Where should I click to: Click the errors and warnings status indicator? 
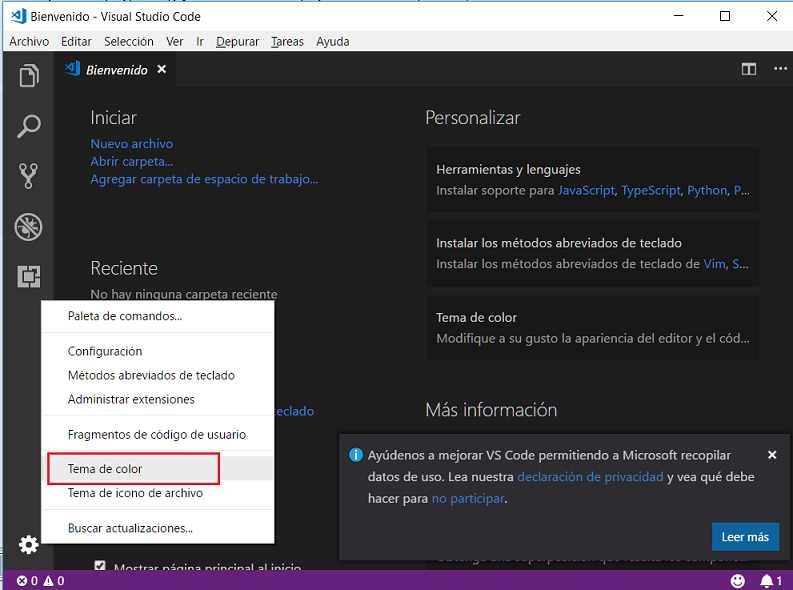pos(40,581)
